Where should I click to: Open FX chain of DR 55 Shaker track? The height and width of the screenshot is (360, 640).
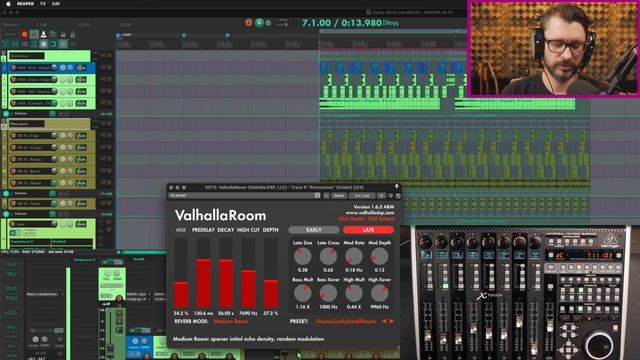tap(81, 183)
